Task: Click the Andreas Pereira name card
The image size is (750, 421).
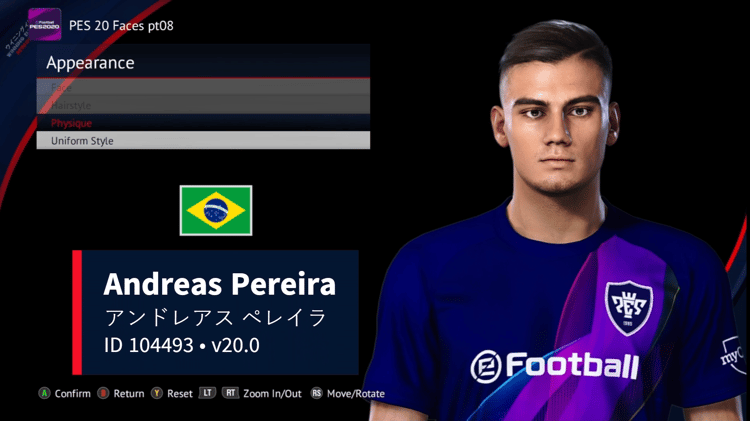Action: [215, 312]
